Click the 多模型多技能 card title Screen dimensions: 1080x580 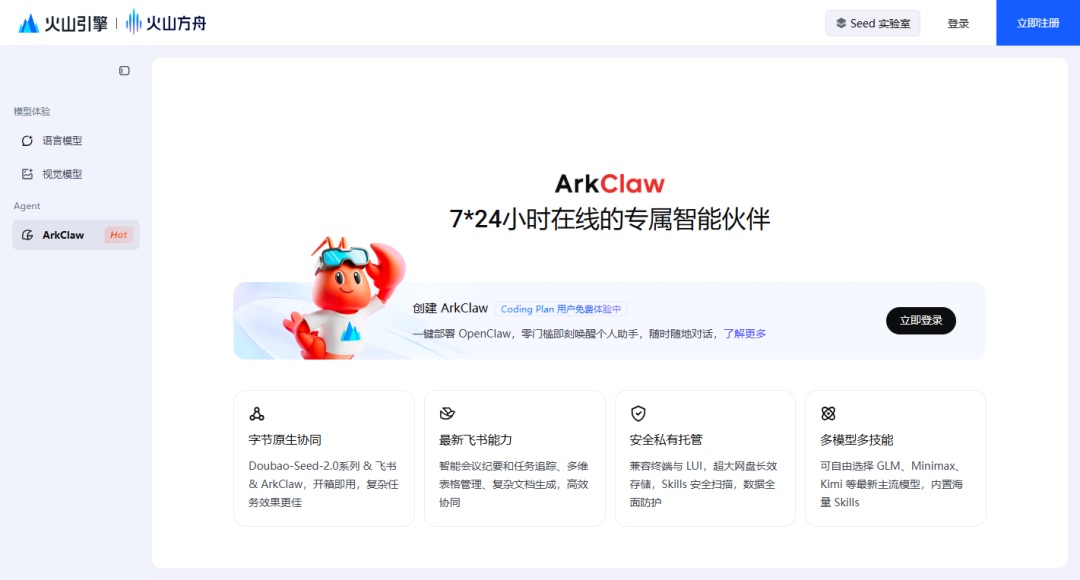[x=856, y=439]
